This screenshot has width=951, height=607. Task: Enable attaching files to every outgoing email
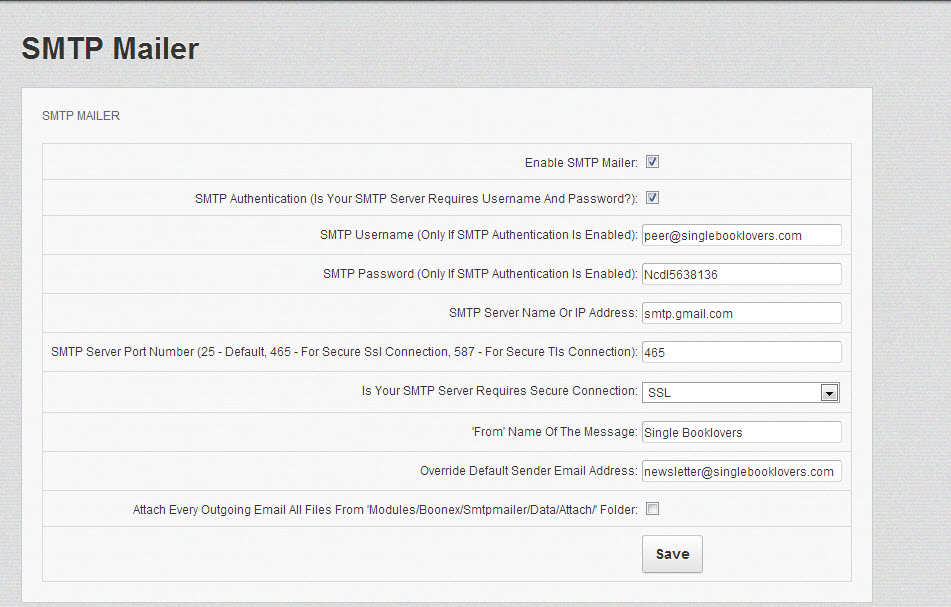tap(652, 509)
